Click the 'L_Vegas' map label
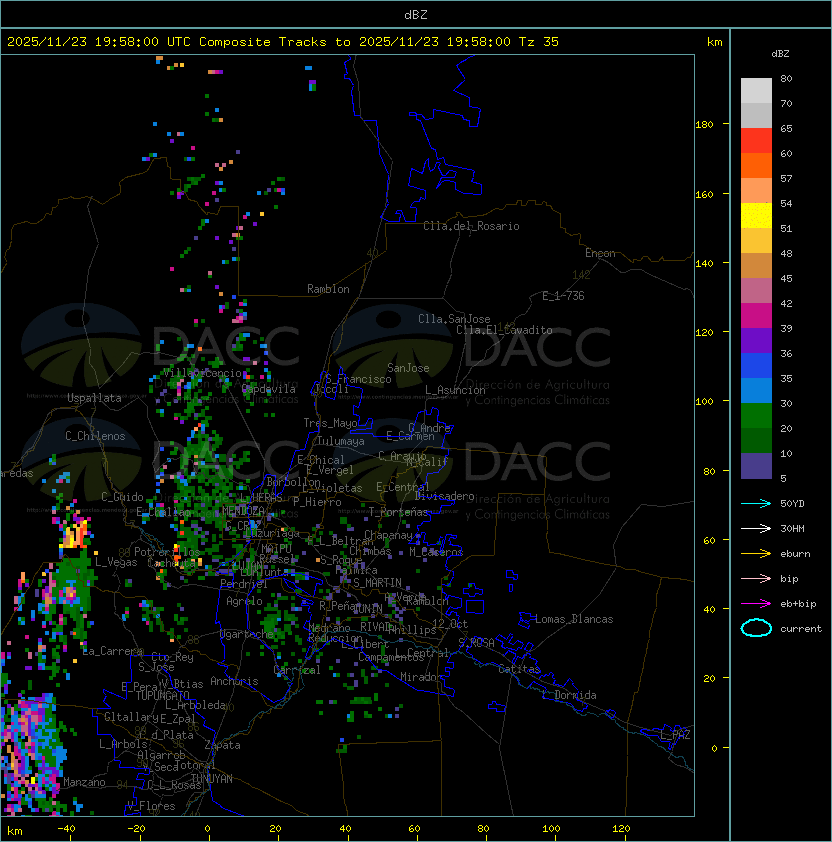This screenshot has height=842, width=832. click(116, 562)
